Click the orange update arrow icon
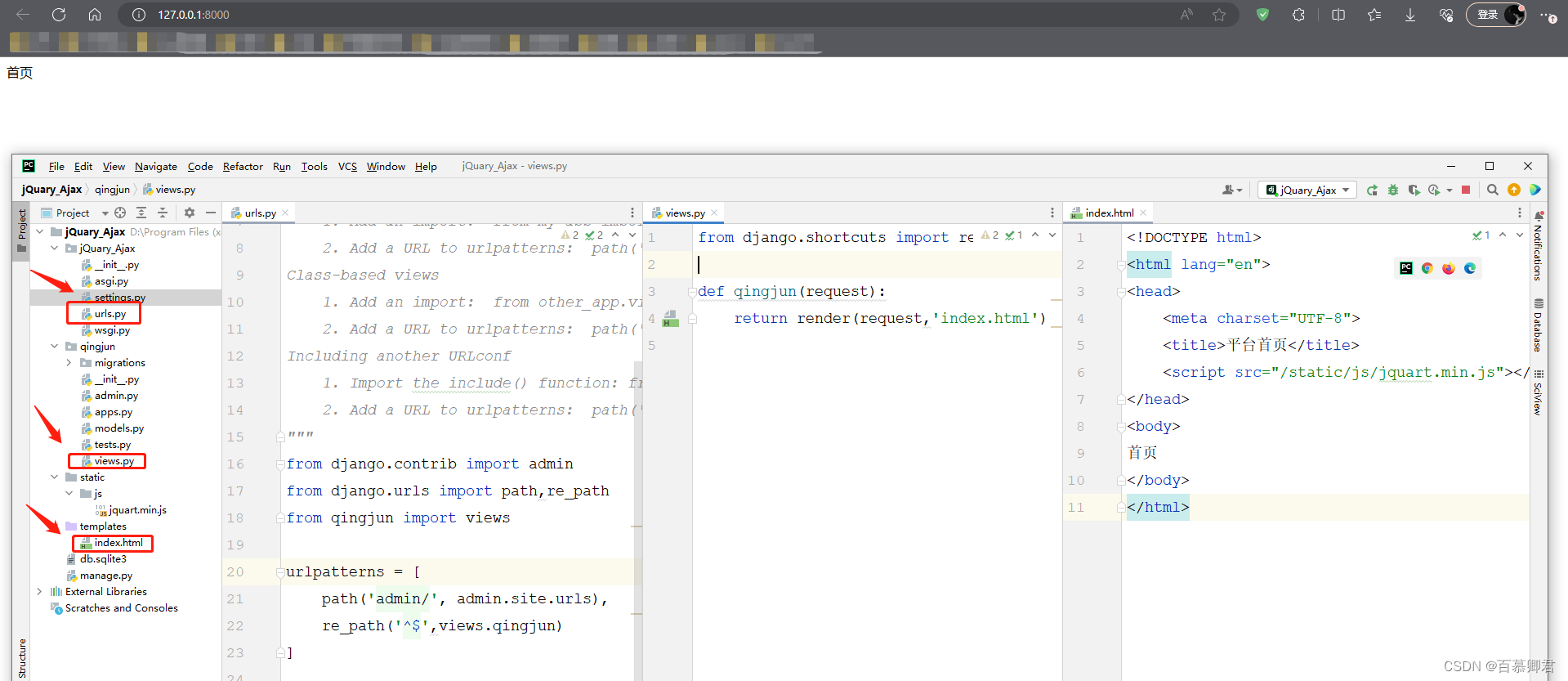 pyautogui.click(x=1514, y=190)
